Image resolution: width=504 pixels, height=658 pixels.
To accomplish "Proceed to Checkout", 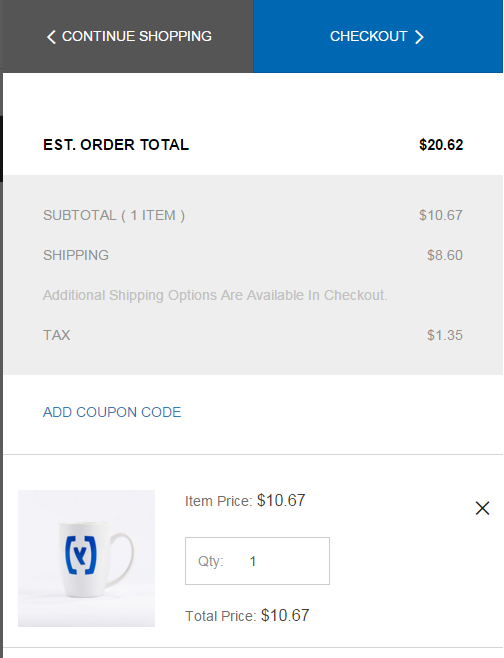I will tap(378, 37).
